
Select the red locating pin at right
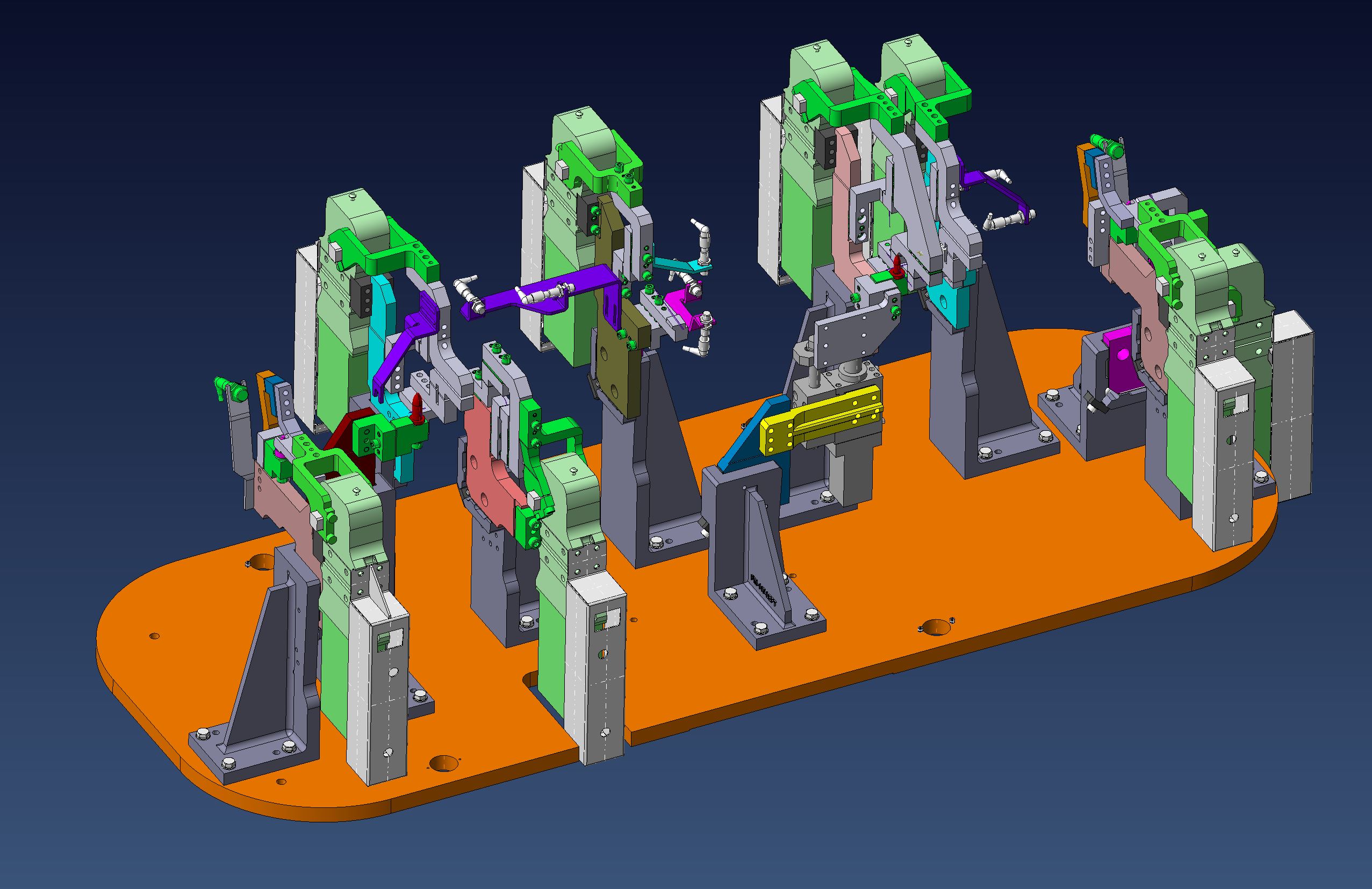(898, 265)
